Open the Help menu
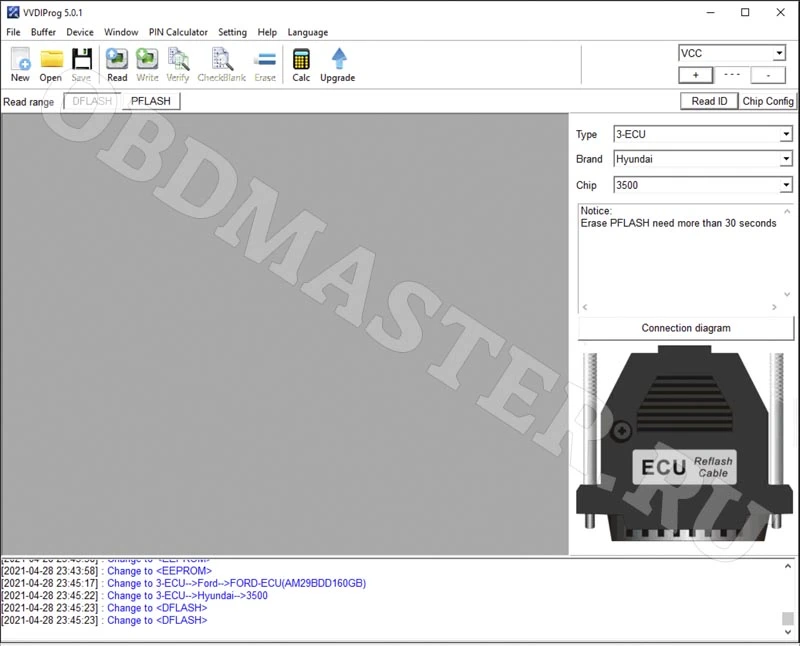Viewport: 800px width, 646px height. pos(267,32)
